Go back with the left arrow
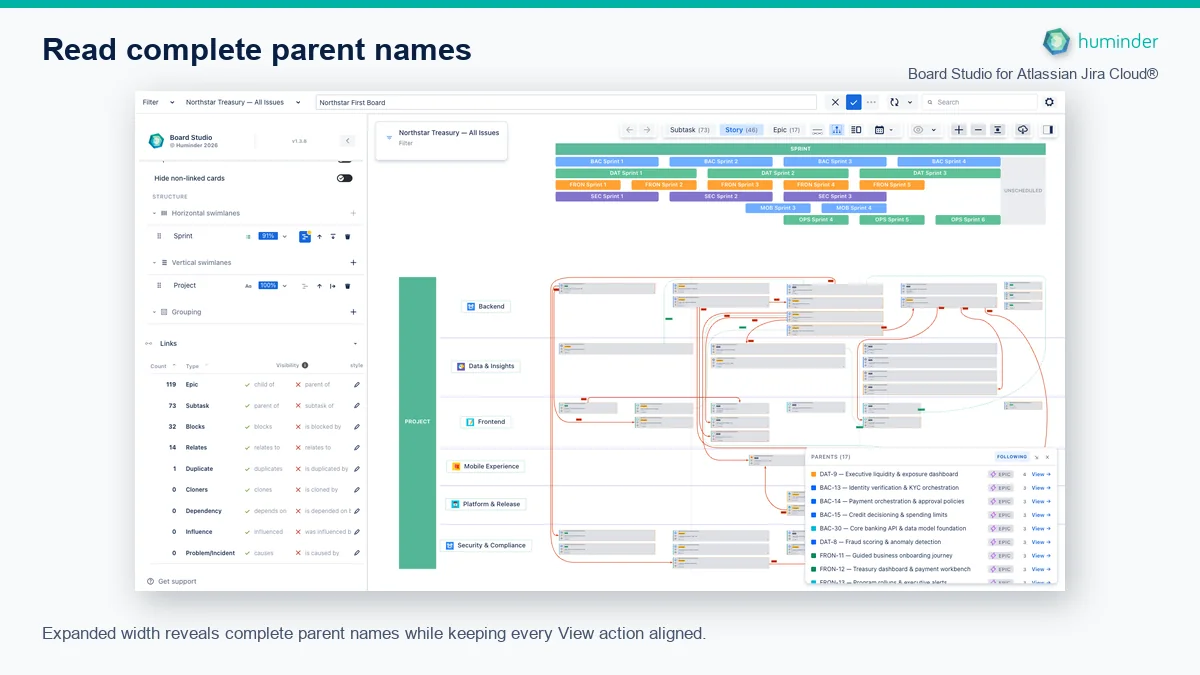 click(629, 130)
